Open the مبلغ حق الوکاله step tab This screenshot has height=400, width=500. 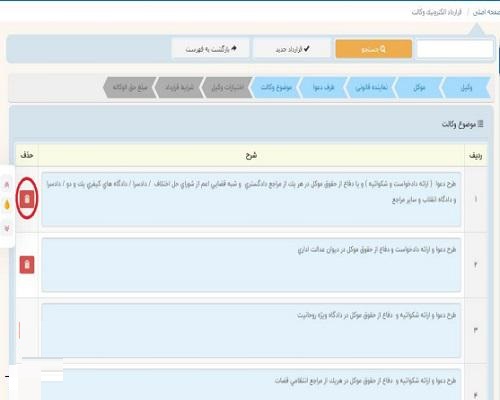point(130,87)
